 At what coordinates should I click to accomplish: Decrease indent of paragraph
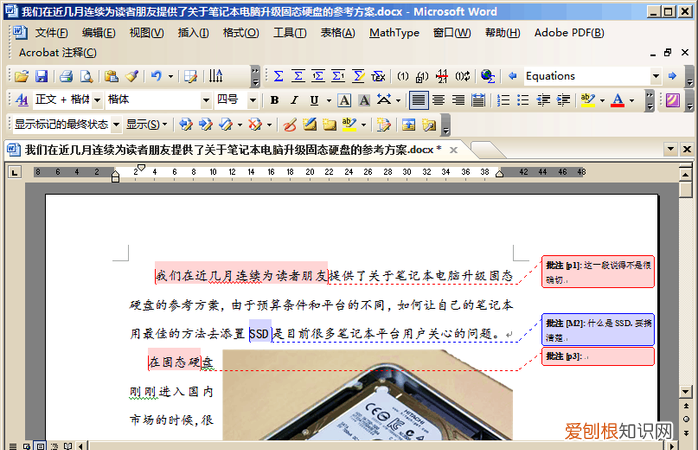543,100
